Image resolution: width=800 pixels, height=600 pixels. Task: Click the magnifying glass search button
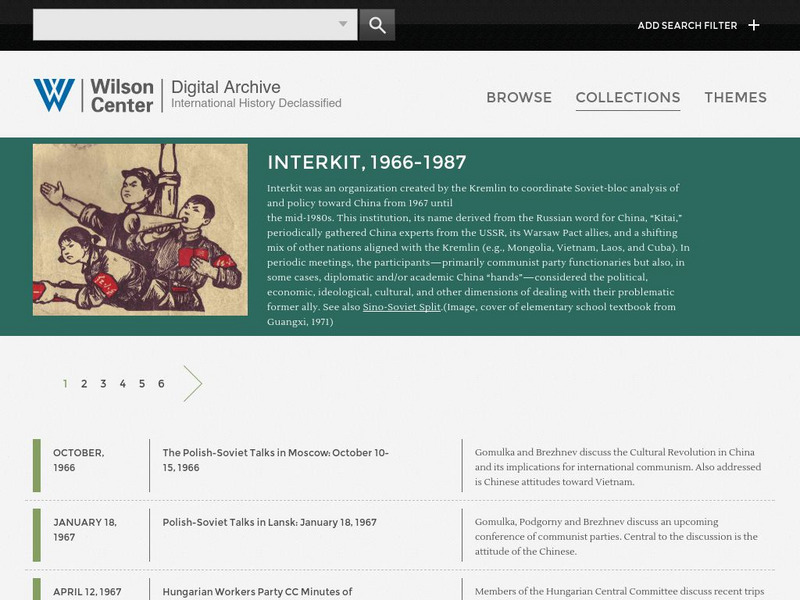pos(377,24)
